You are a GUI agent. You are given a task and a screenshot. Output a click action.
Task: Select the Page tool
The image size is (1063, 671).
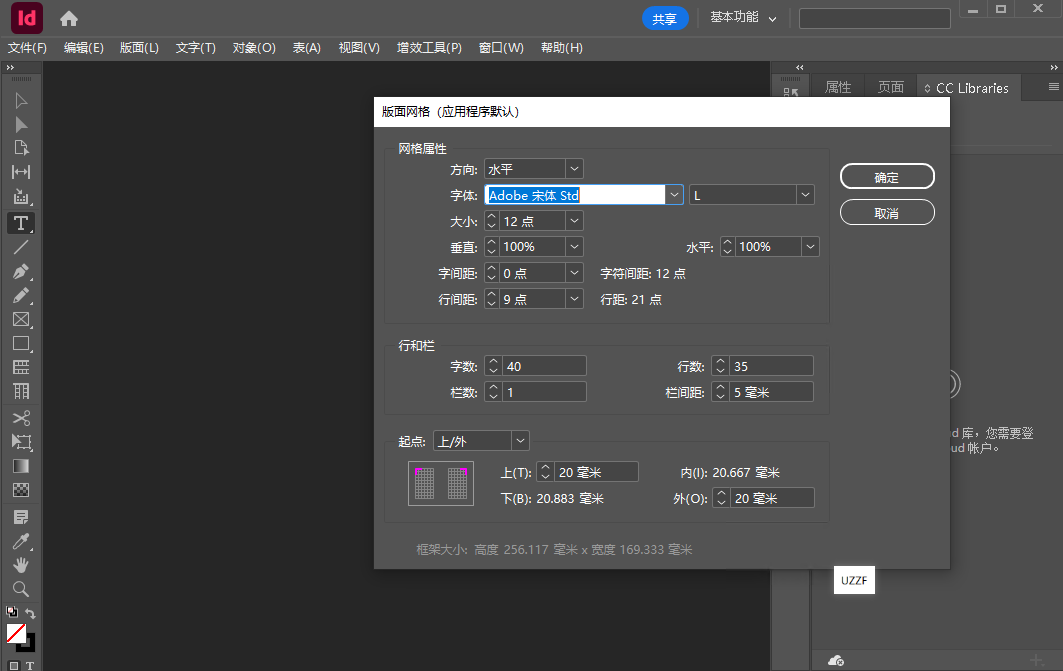pyautogui.click(x=21, y=148)
